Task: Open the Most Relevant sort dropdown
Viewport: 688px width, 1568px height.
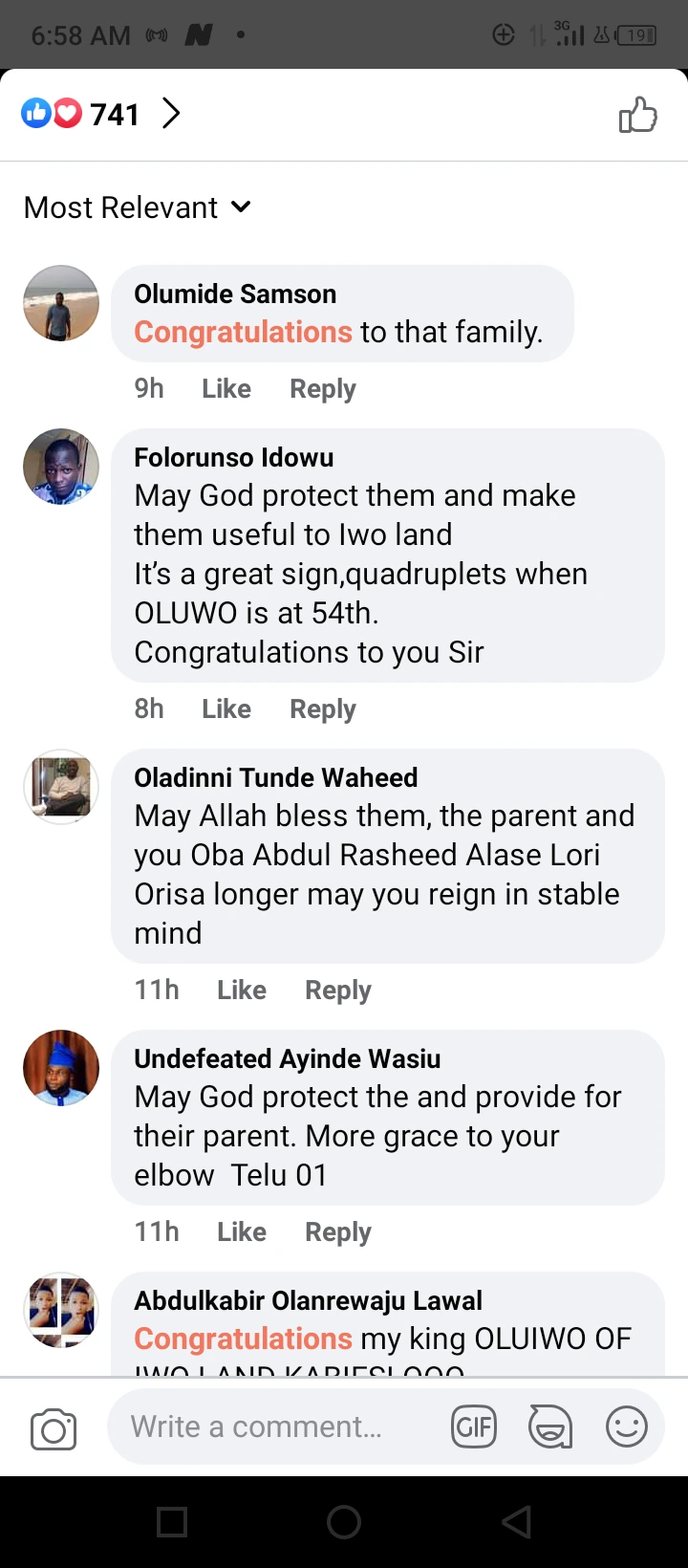Action: tap(138, 207)
